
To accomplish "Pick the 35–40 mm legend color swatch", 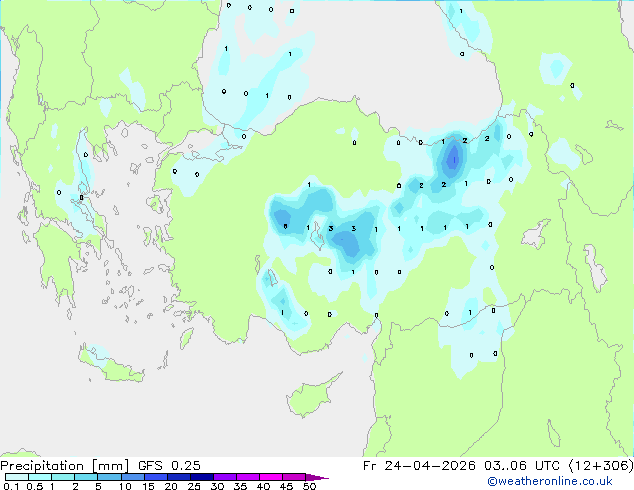I will tap(247, 477).
